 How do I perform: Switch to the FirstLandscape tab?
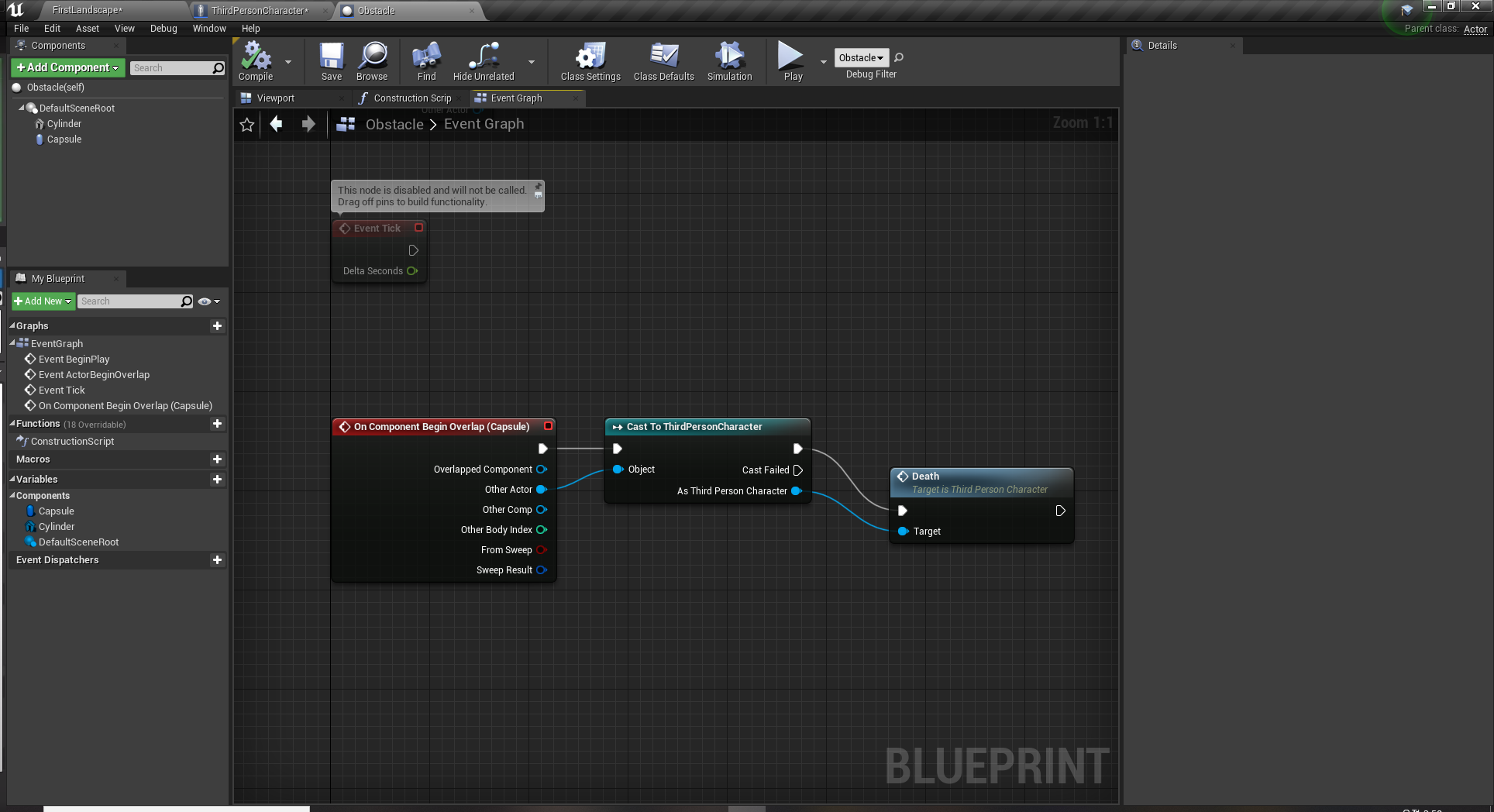(x=87, y=10)
